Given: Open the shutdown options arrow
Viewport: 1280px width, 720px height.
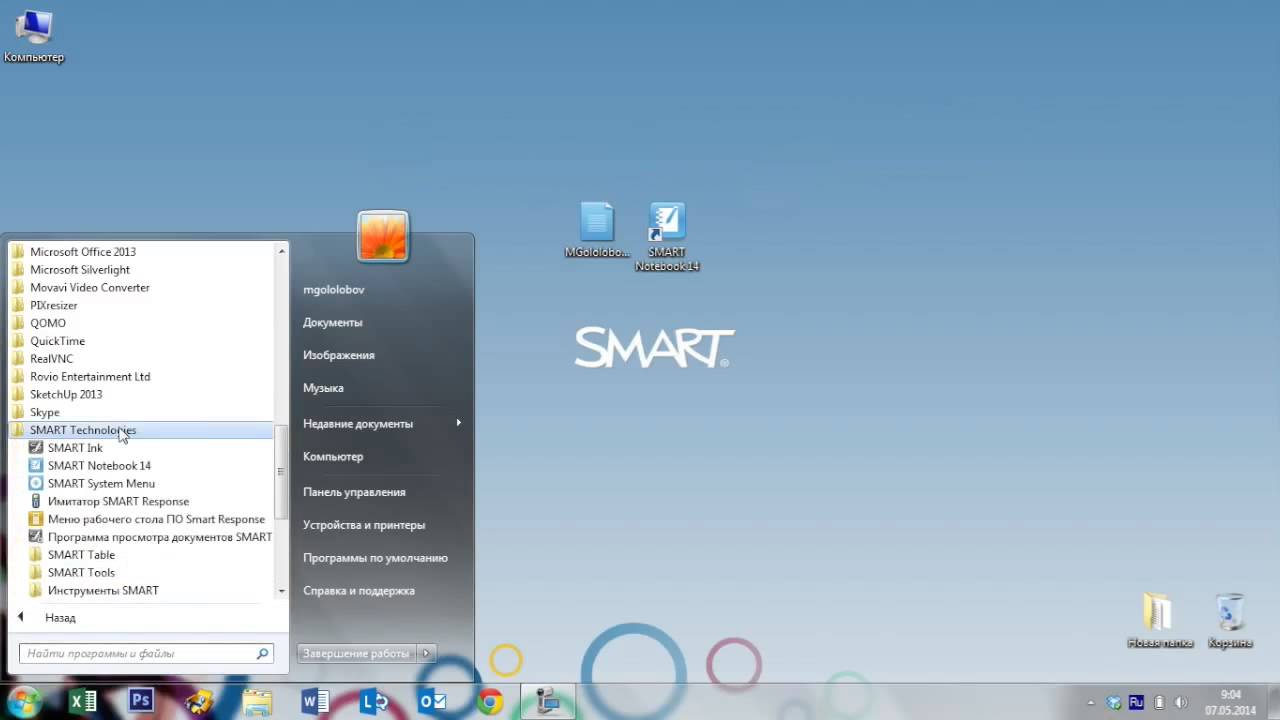Looking at the screenshot, I should pyautogui.click(x=426, y=654).
